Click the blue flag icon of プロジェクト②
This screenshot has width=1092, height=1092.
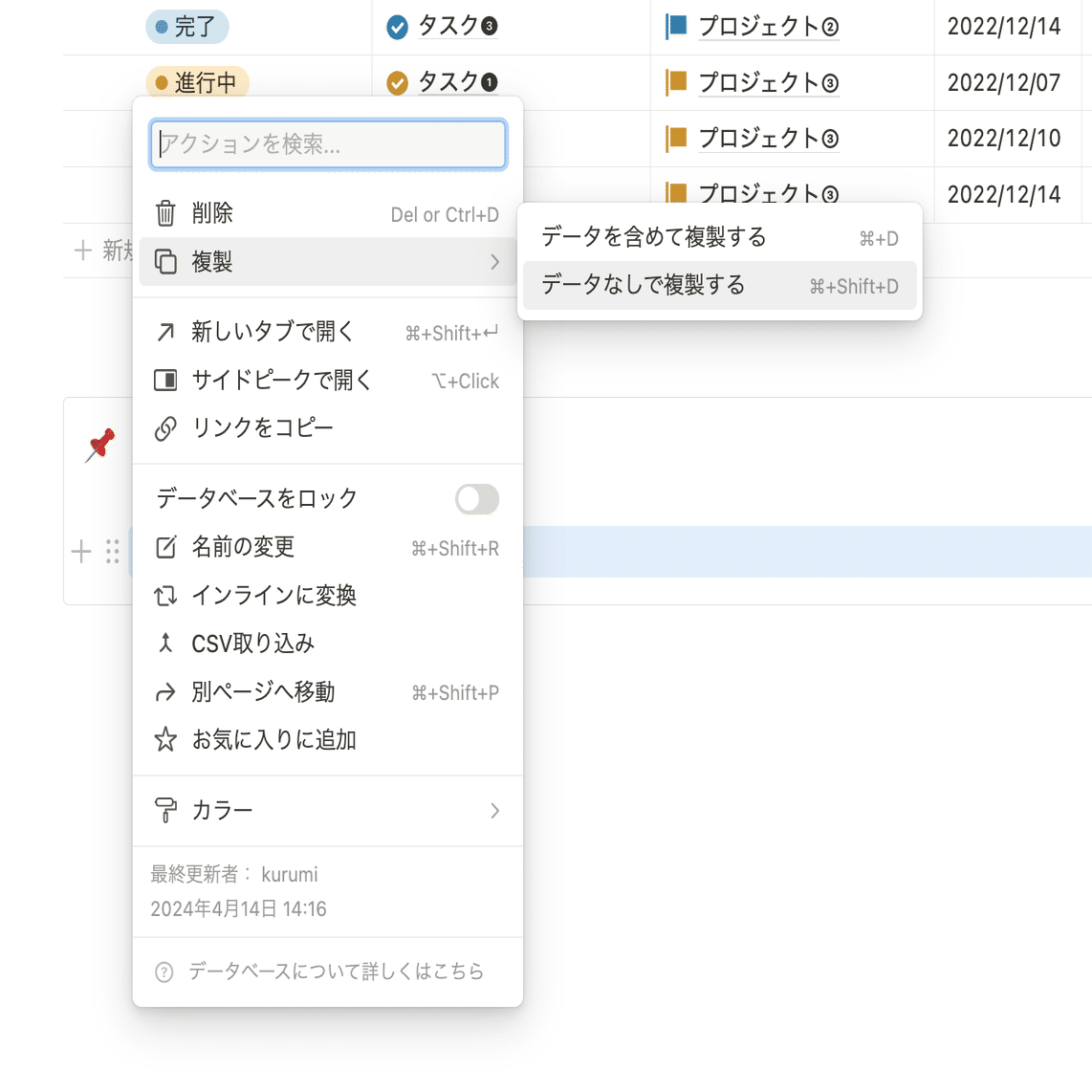click(x=675, y=27)
